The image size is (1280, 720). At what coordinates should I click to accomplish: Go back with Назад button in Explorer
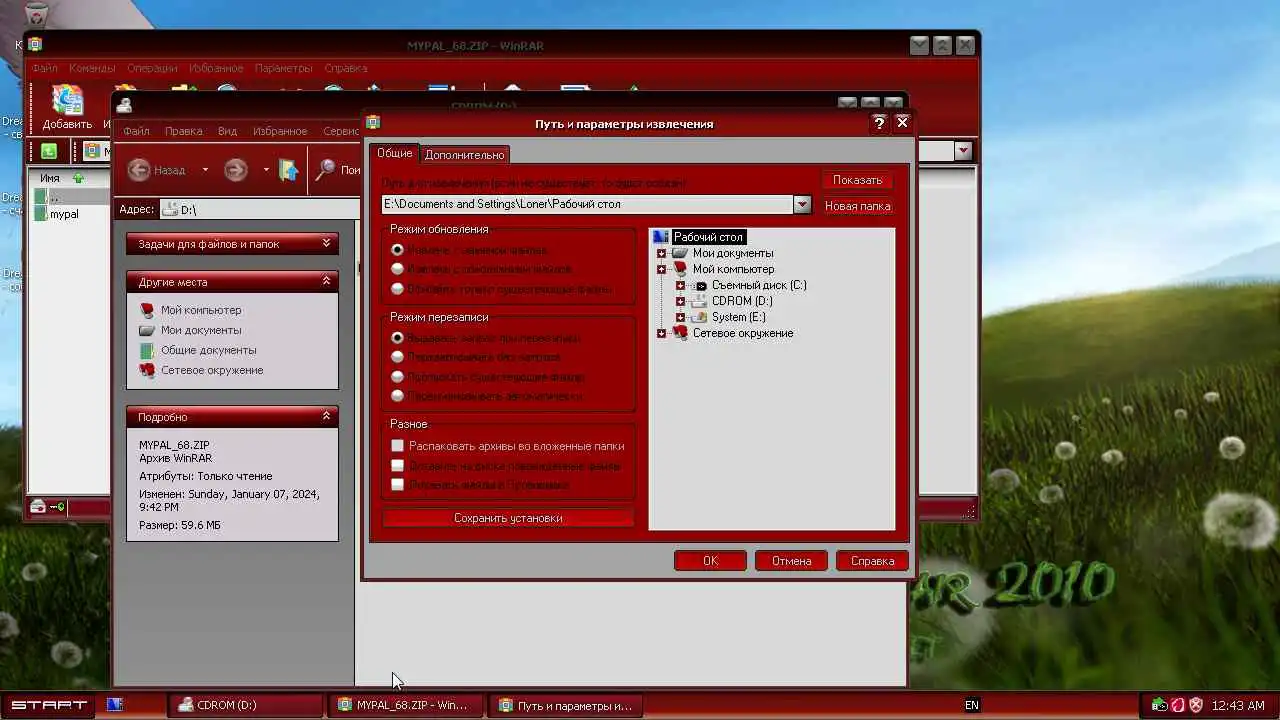pos(157,170)
